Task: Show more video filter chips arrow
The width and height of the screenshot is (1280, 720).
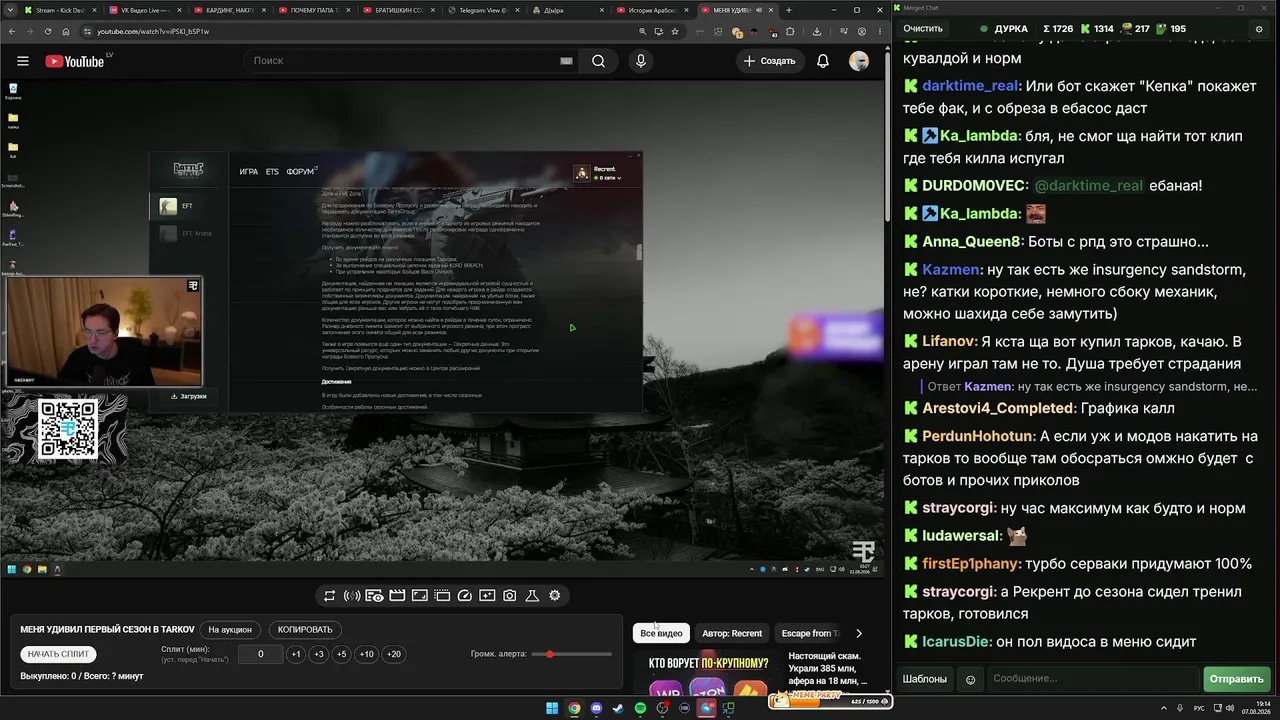Action: (x=858, y=633)
